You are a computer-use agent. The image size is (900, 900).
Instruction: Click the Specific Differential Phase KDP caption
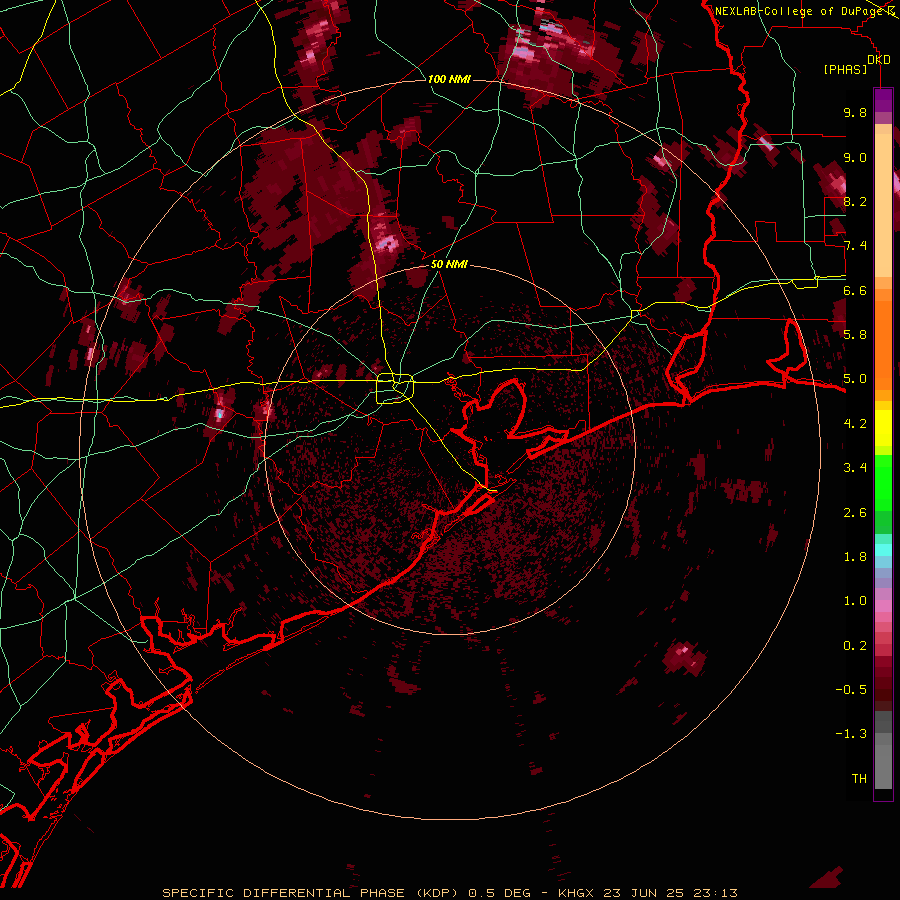(449, 893)
